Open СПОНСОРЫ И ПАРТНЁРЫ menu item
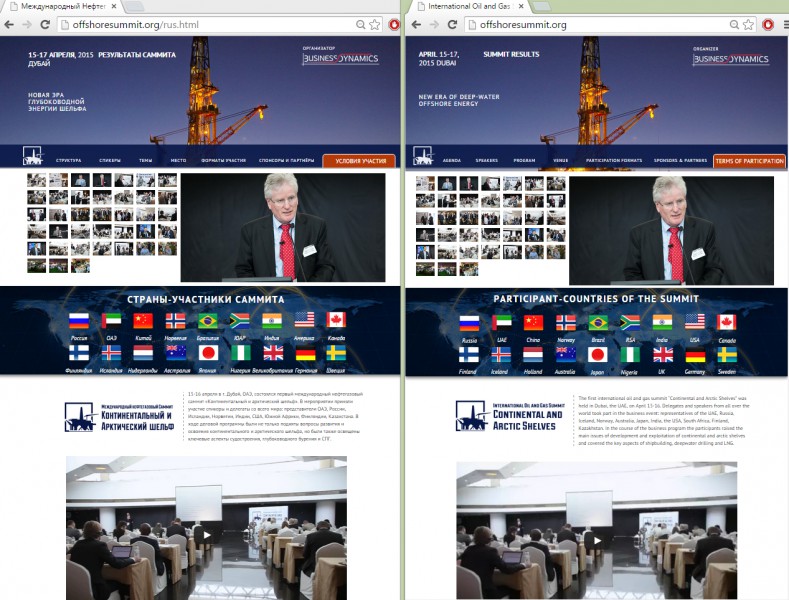This screenshot has height=600, width=789. pyautogui.click(x=286, y=161)
